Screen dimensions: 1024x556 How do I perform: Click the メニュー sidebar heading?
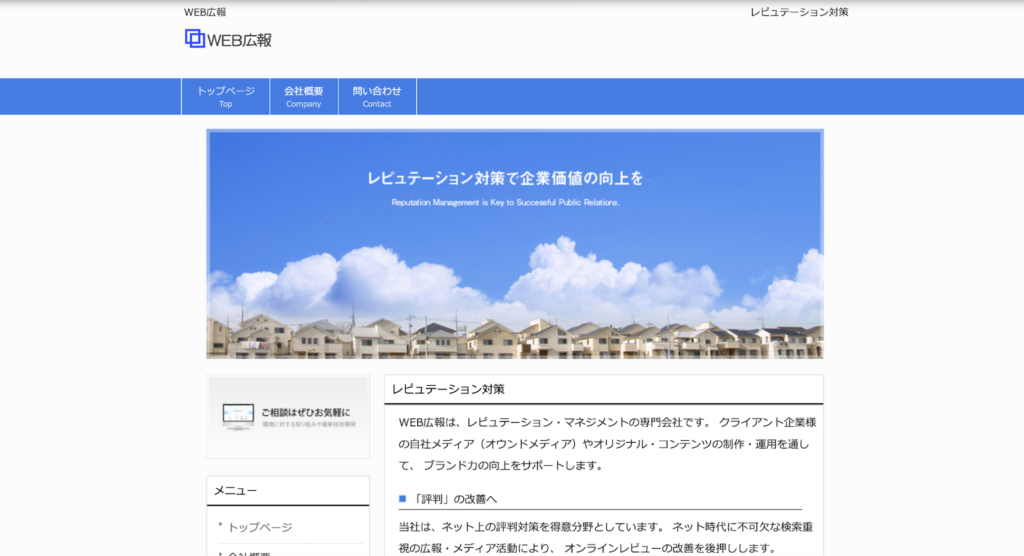tap(235, 491)
